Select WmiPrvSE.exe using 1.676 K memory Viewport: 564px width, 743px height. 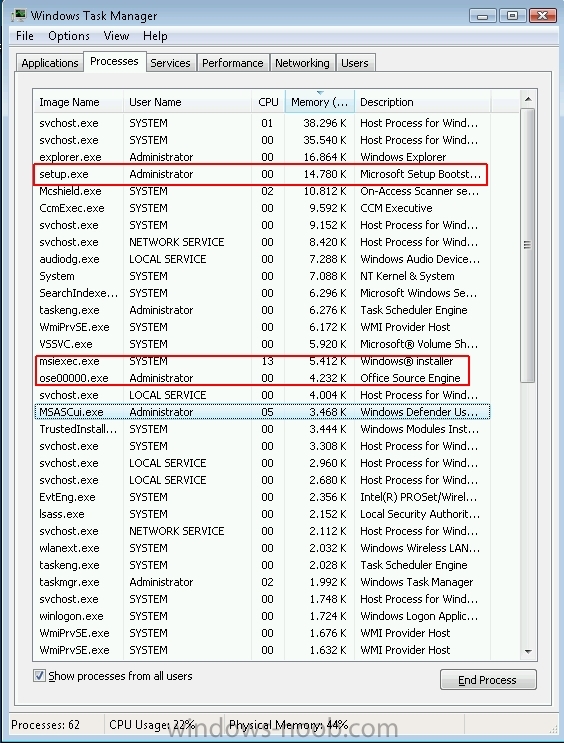click(x=262, y=633)
